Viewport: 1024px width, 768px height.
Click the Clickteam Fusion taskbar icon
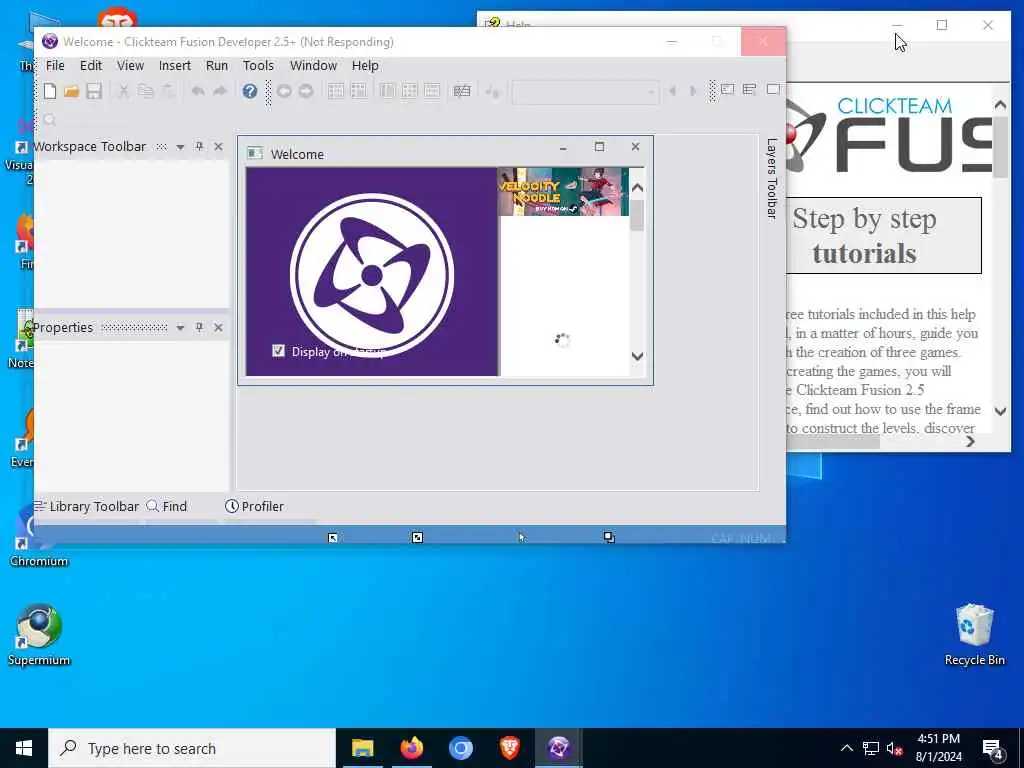(x=559, y=748)
